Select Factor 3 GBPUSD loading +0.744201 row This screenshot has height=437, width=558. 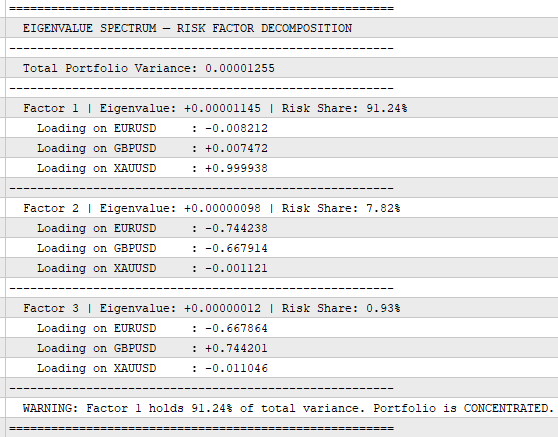pyautogui.click(x=282, y=348)
